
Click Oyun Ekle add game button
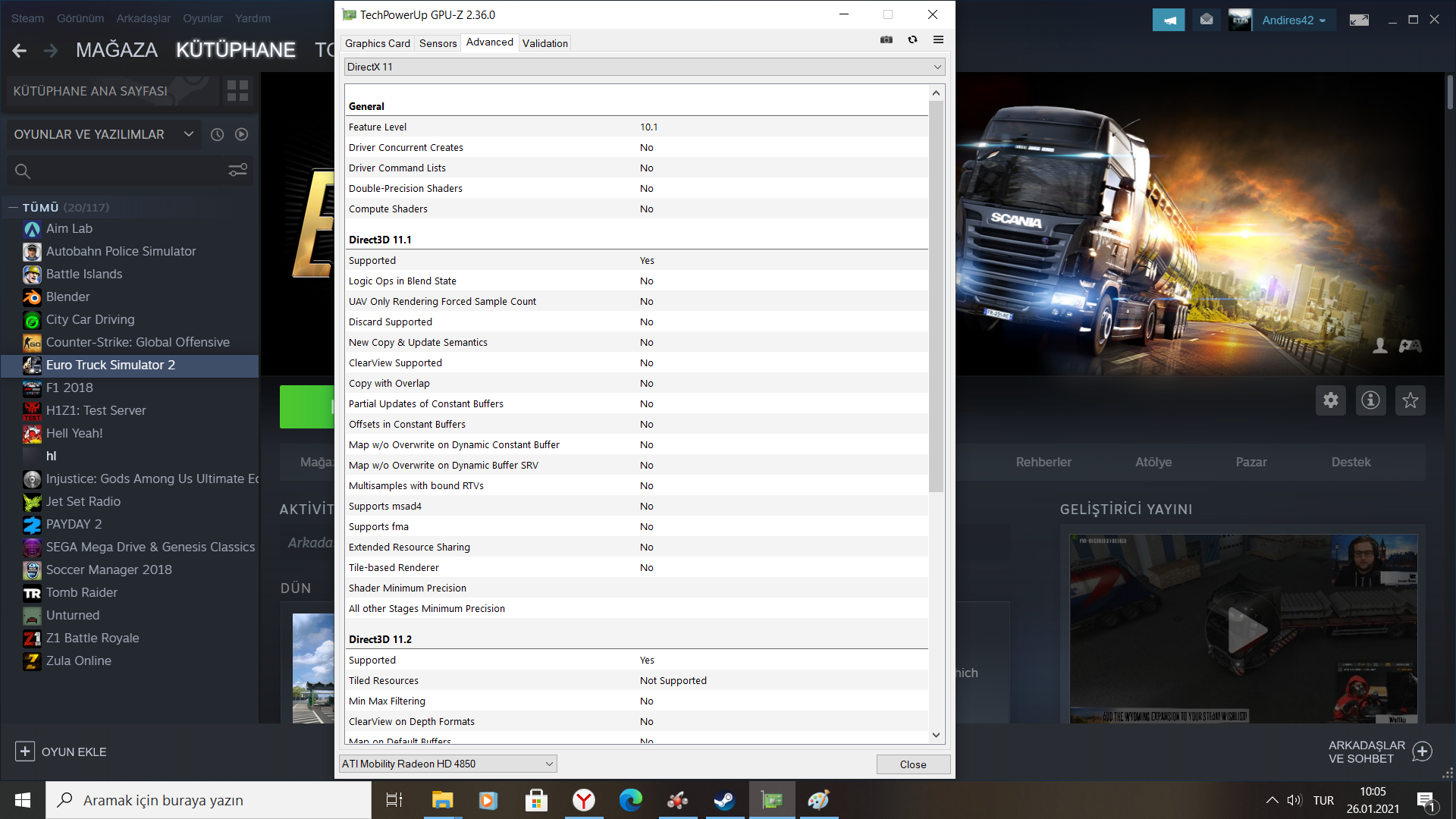pyautogui.click(x=61, y=752)
